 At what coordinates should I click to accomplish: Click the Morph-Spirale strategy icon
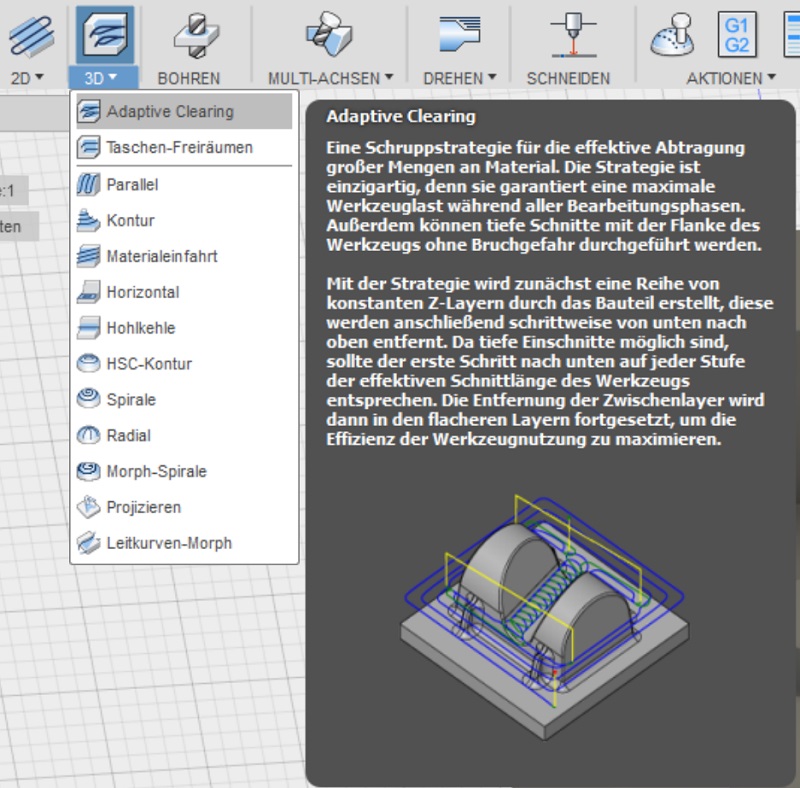click(88, 471)
